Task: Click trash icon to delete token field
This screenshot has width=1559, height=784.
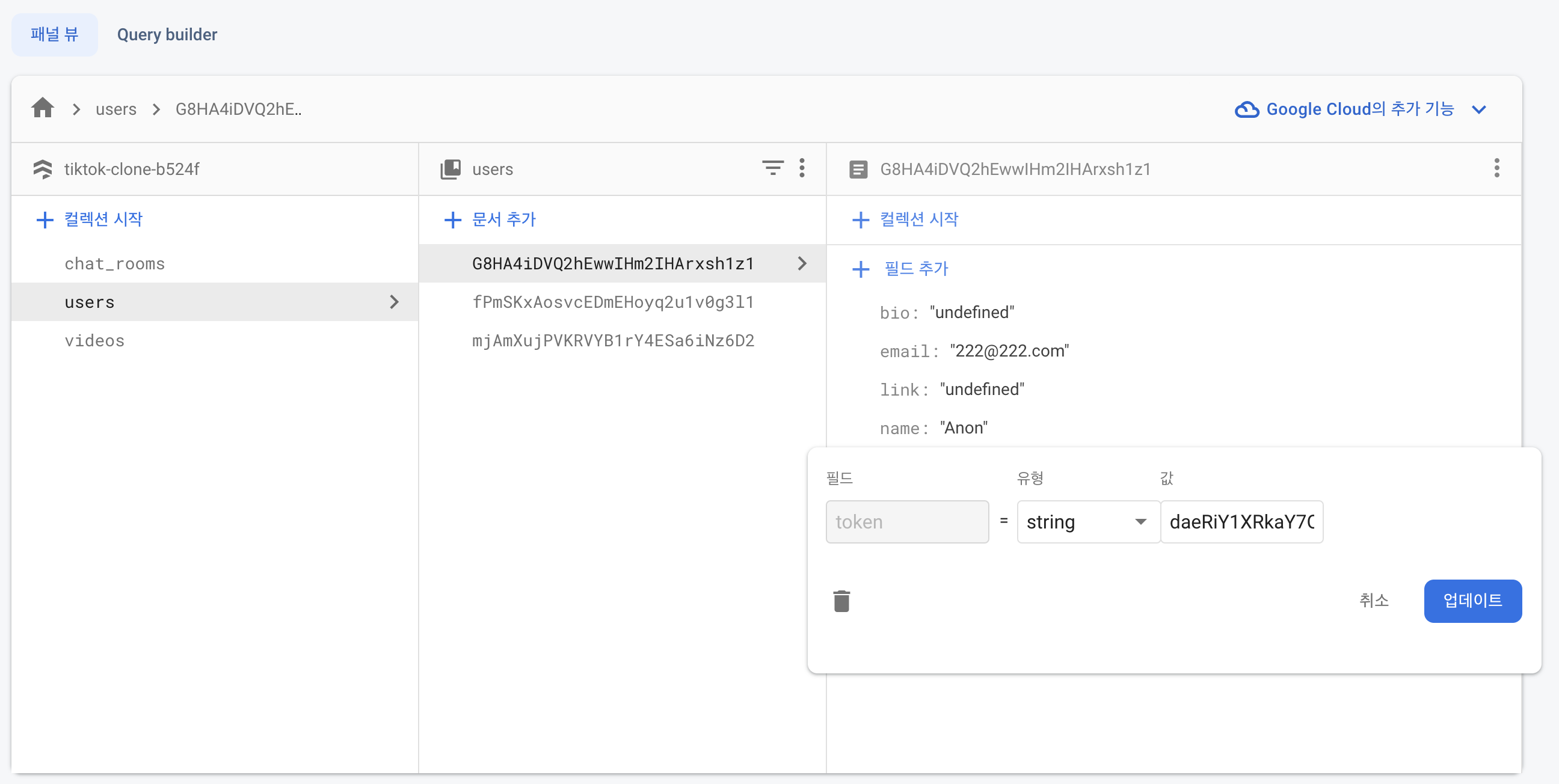Action: (x=841, y=601)
